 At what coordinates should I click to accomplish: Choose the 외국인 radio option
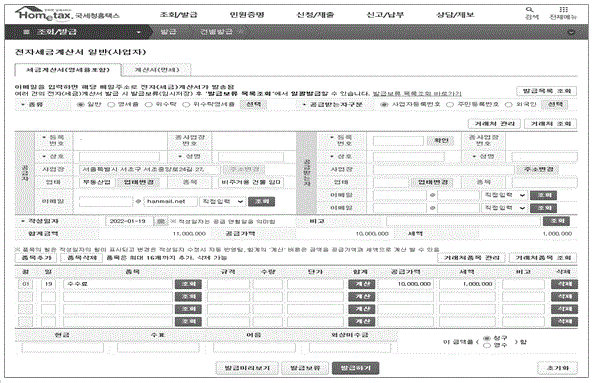click(x=509, y=104)
